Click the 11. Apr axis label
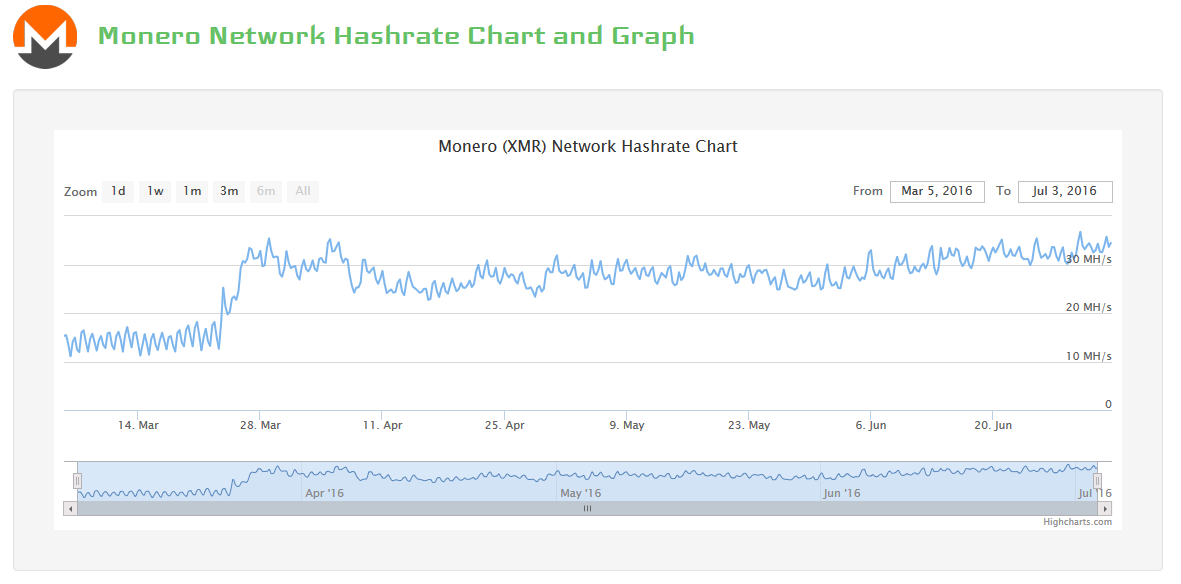1181x584 pixels. [382, 426]
